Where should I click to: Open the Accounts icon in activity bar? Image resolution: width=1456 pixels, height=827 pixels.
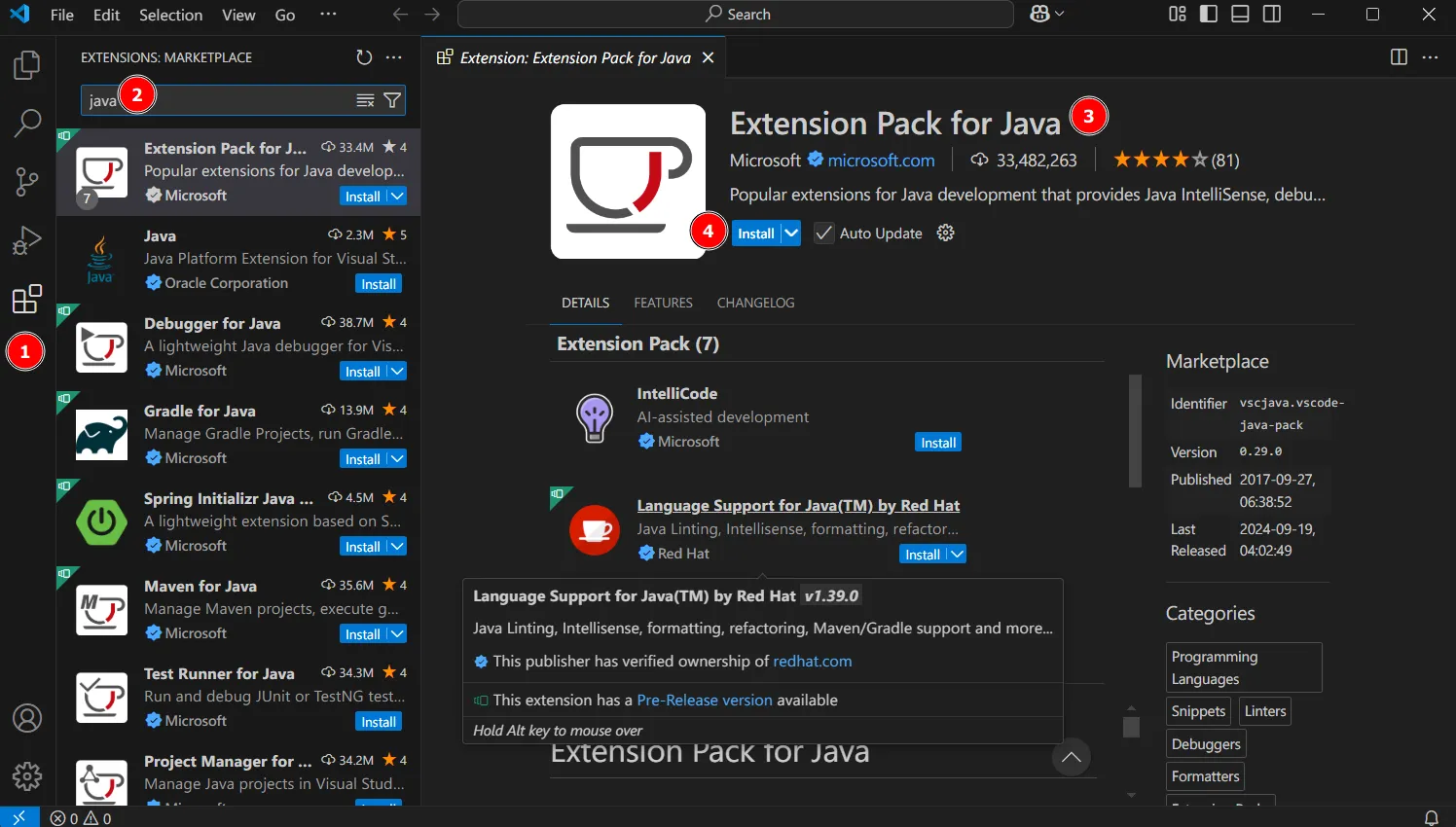click(x=26, y=718)
